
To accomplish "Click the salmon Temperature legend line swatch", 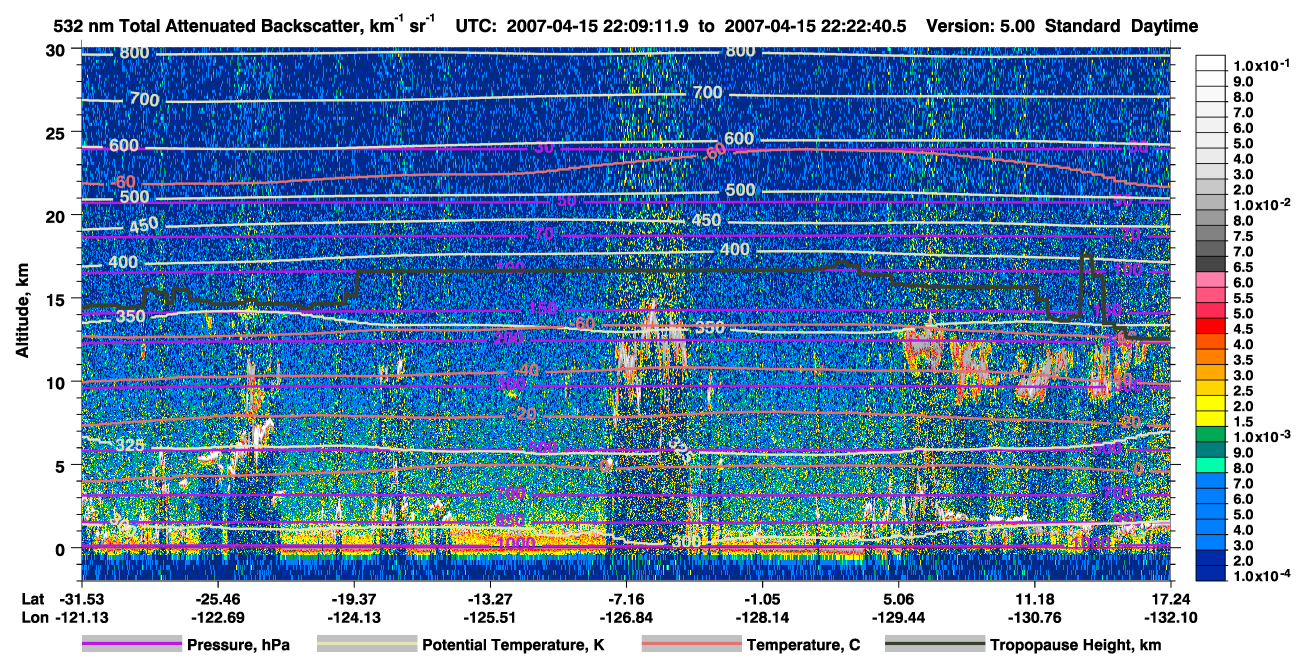I will pos(690,645).
